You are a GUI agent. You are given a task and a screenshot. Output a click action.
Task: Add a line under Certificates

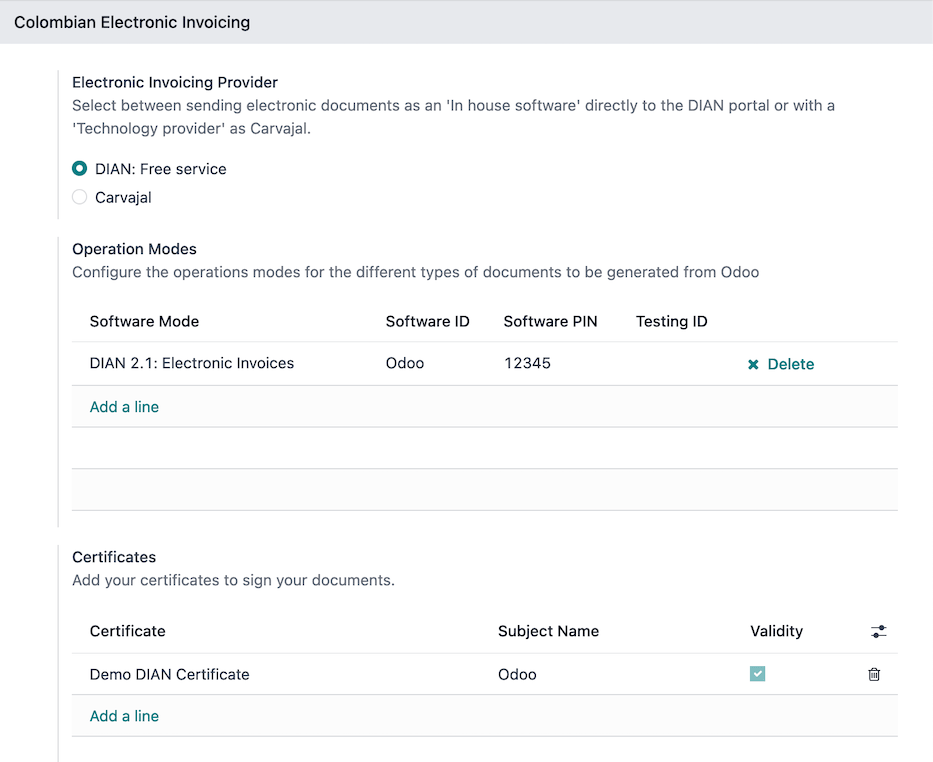(123, 716)
